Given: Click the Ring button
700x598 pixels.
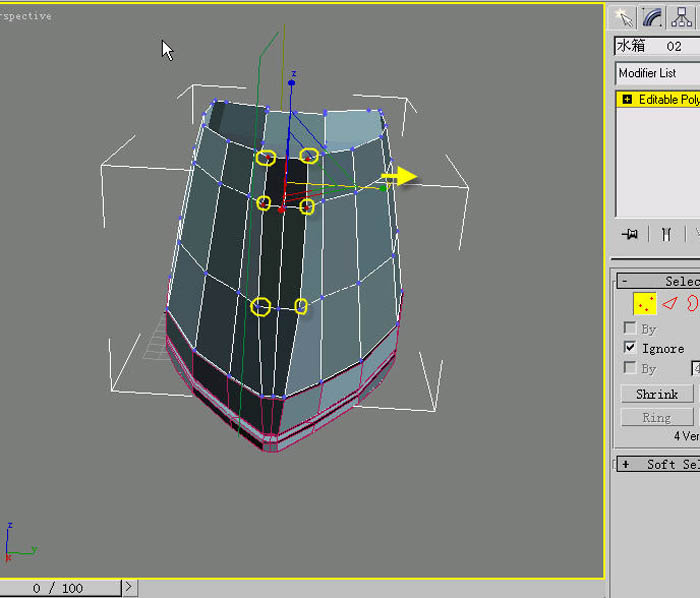Looking at the screenshot, I should coord(657,418).
